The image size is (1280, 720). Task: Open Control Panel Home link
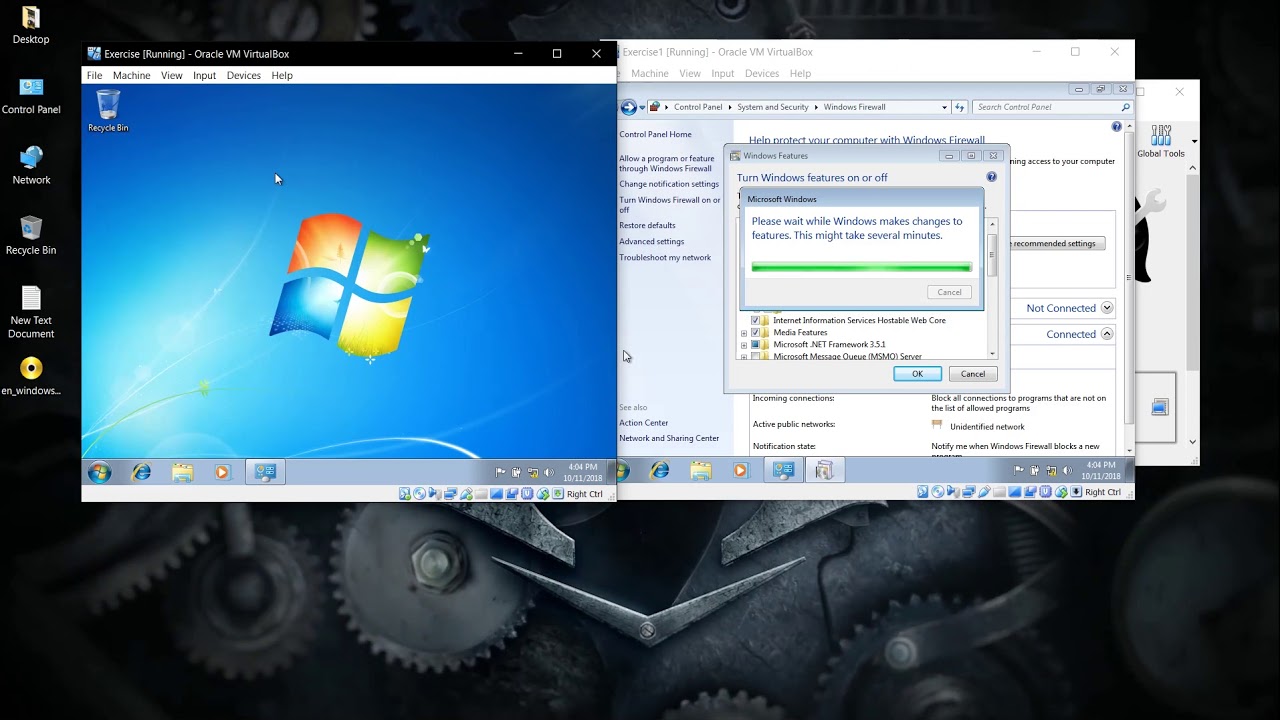(x=655, y=134)
